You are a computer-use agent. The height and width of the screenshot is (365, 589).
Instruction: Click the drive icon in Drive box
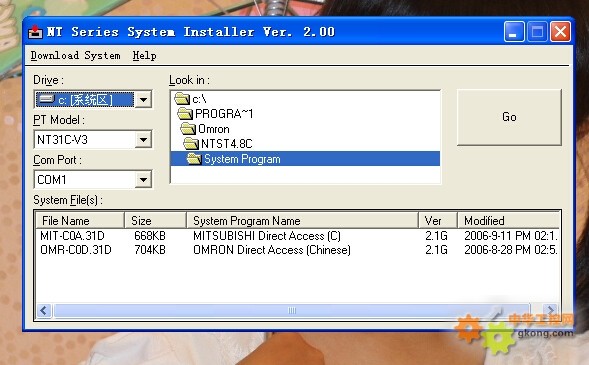click(47, 100)
